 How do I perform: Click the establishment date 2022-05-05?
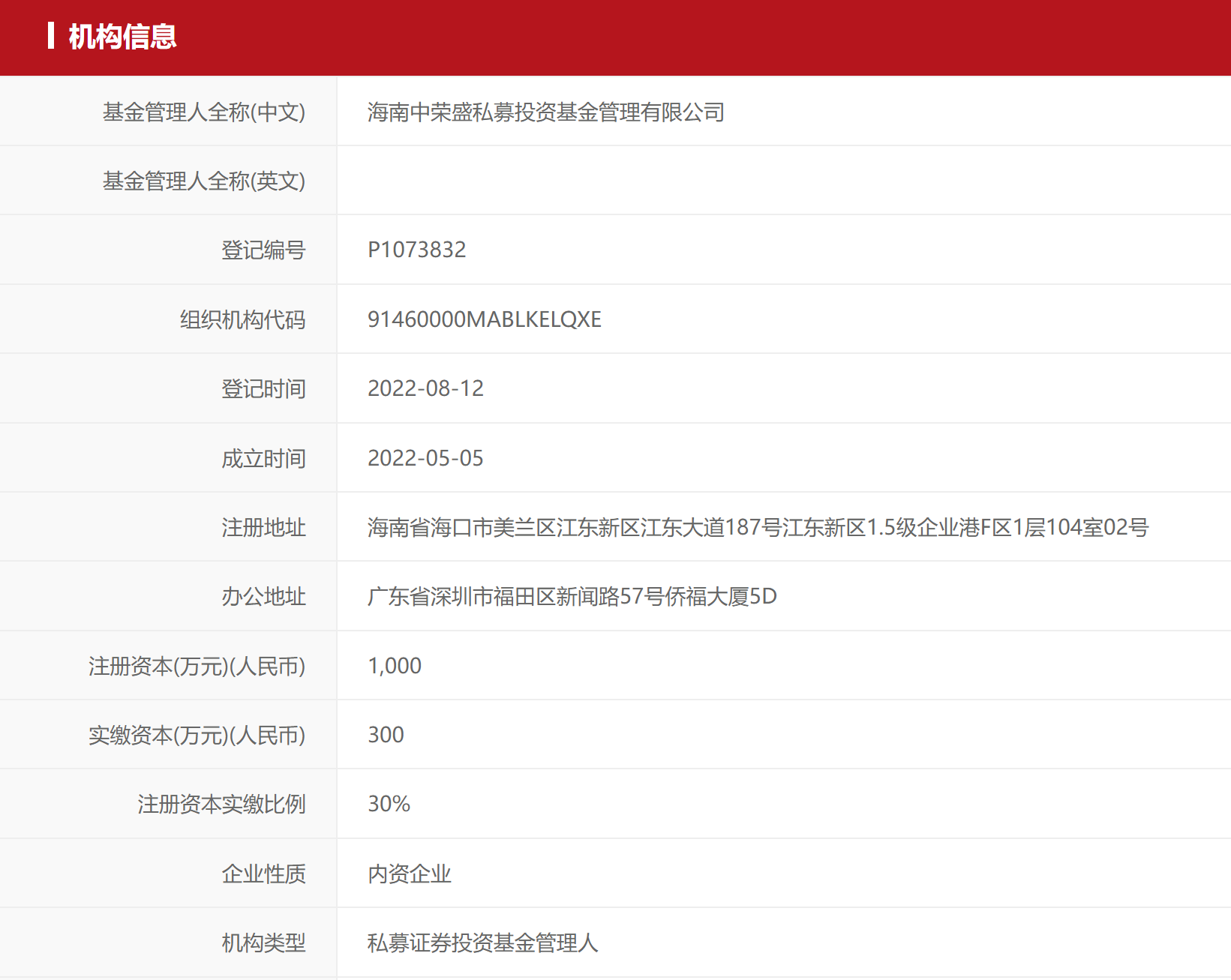pos(425,458)
